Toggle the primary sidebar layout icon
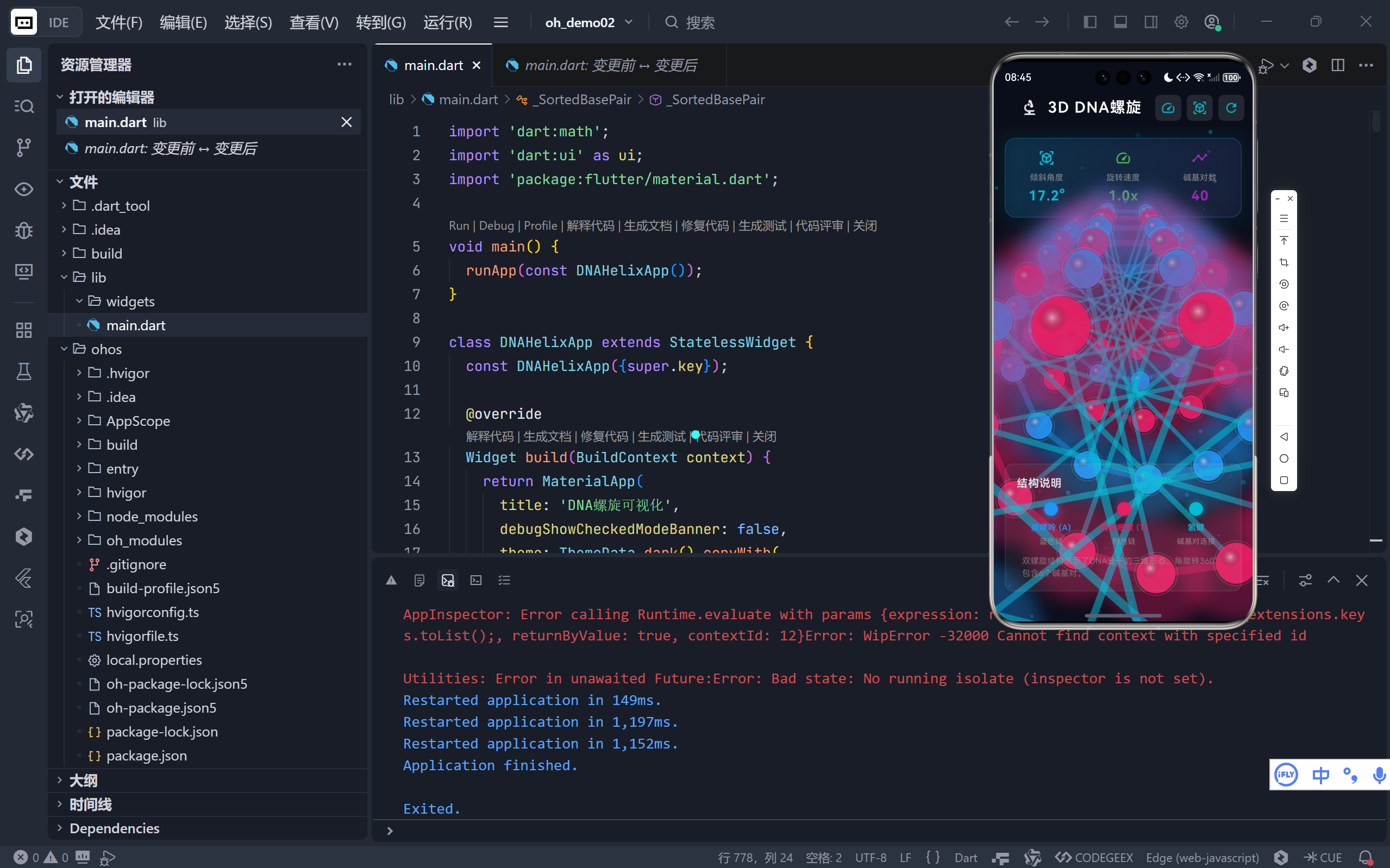Viewport: 1390px width, 868px height. (x=1090, y=22)
